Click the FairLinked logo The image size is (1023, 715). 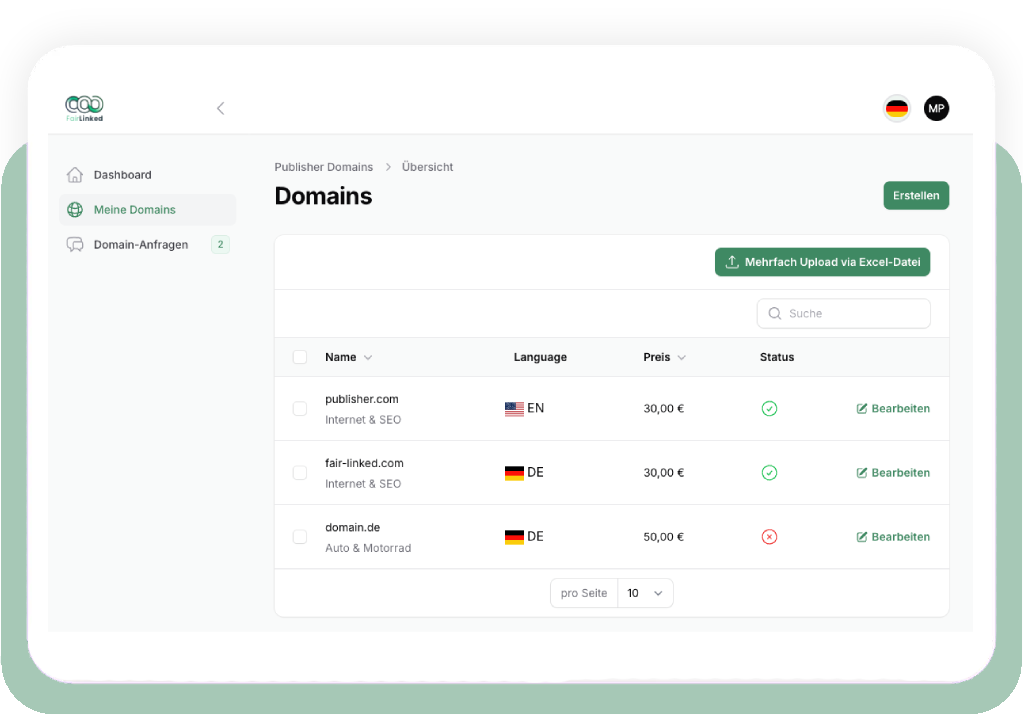[x=84, y=108]
